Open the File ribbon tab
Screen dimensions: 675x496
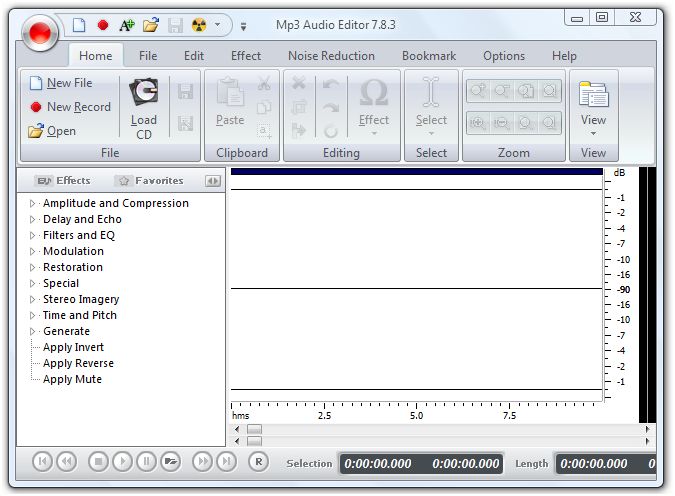point(148,56)
